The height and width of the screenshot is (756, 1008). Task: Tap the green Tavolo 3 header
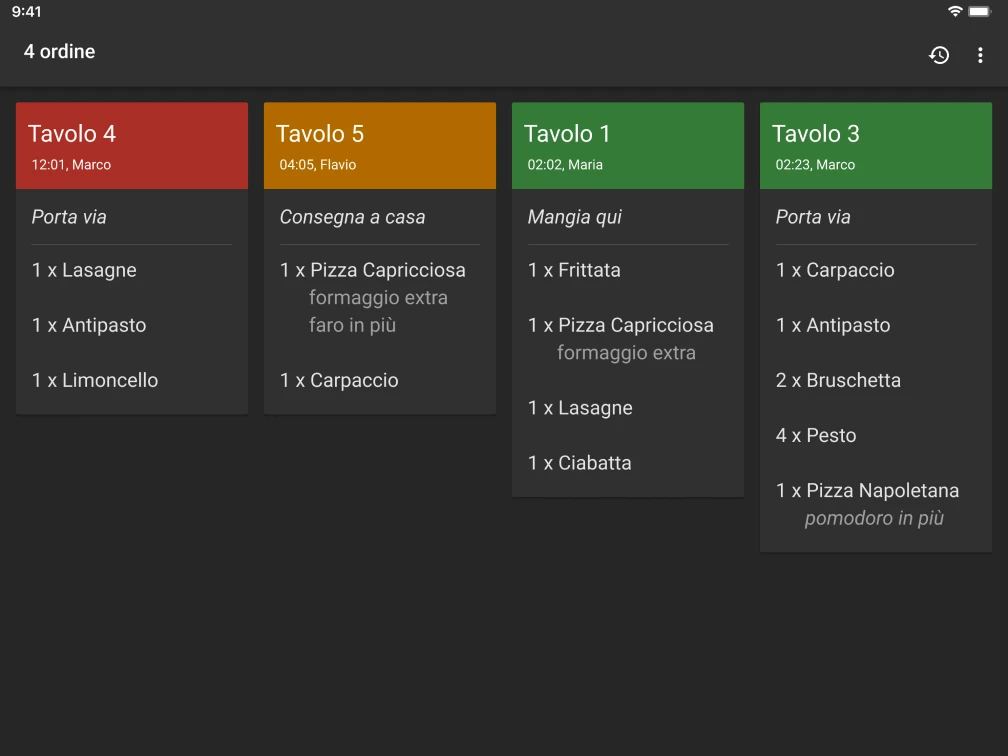(x=875, y=145)
